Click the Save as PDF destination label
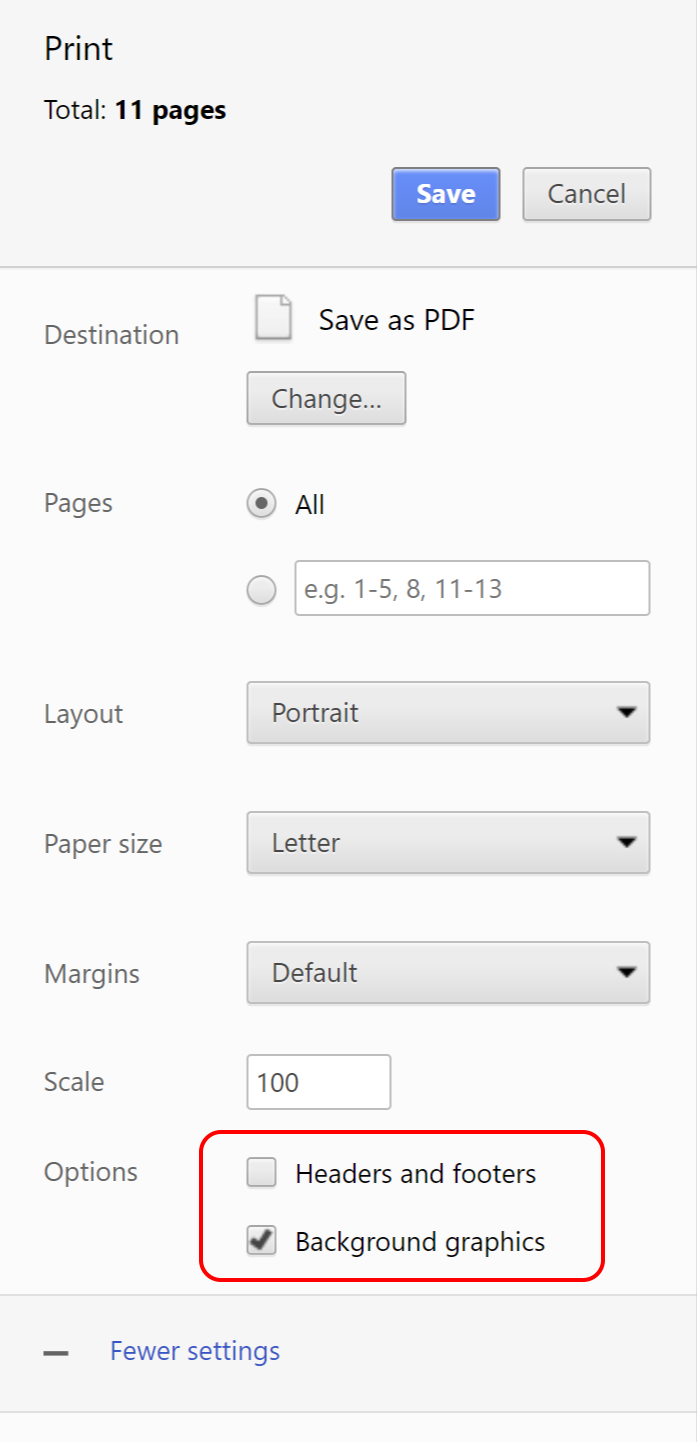 click(397, 320)
